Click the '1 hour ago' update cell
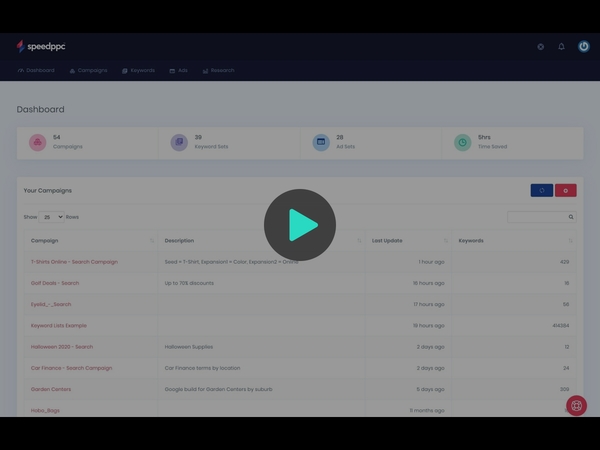This screenshot has width=600, height=450. click(x=431, y=262)
